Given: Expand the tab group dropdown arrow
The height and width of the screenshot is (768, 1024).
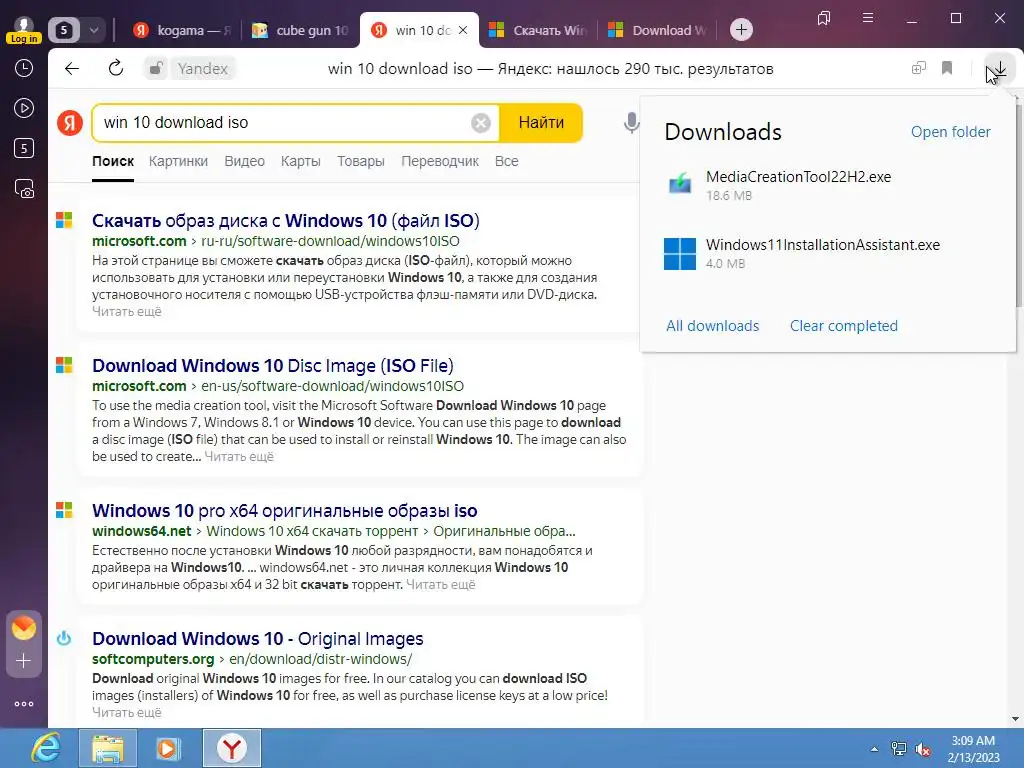Looking at the screenshot, I should click(x=93, y=30).
